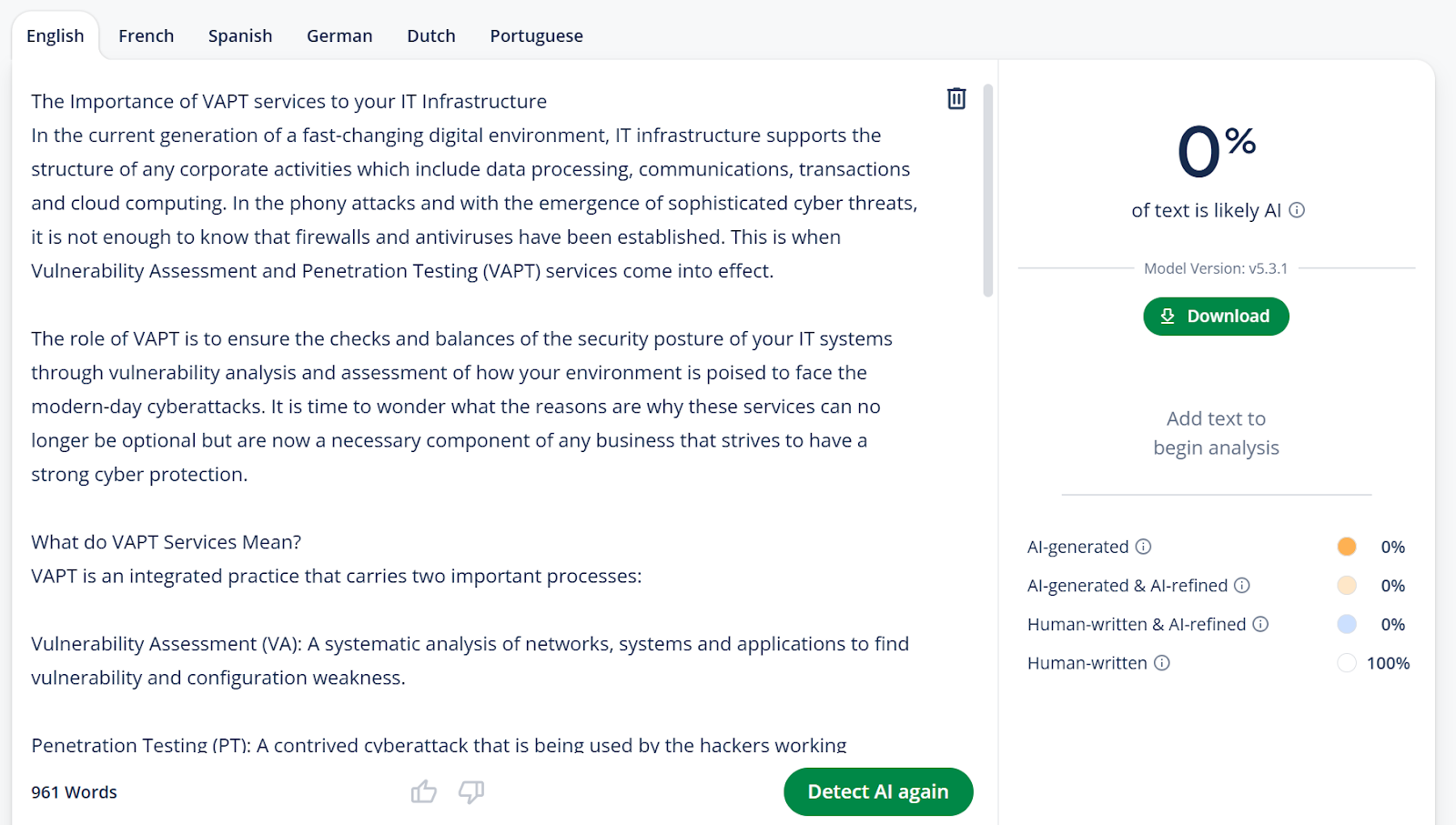Open info icon beside 'of text is likely AI'
The width and height of the screenshot is (1456, 825).
pyautogui.click(x=1298, y=210)
